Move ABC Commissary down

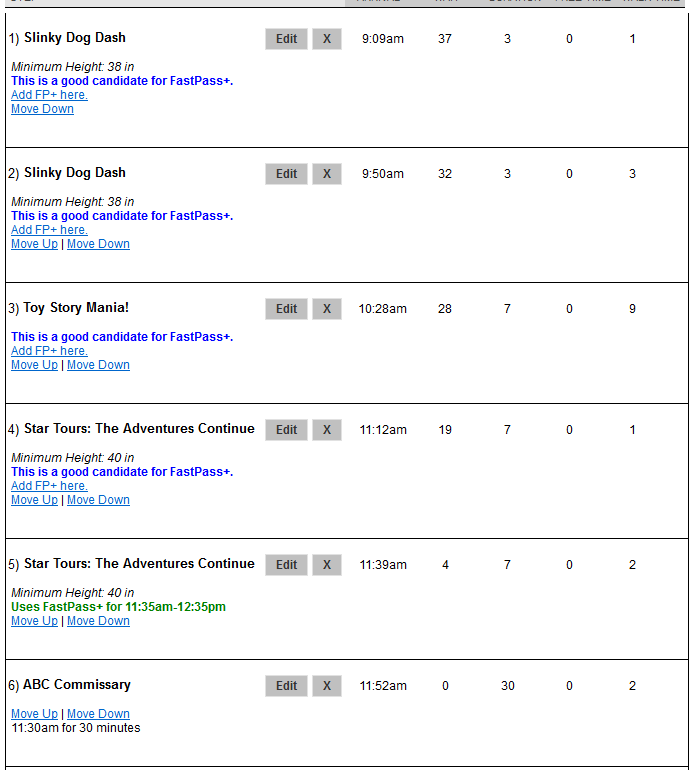(x=98, y=714)
